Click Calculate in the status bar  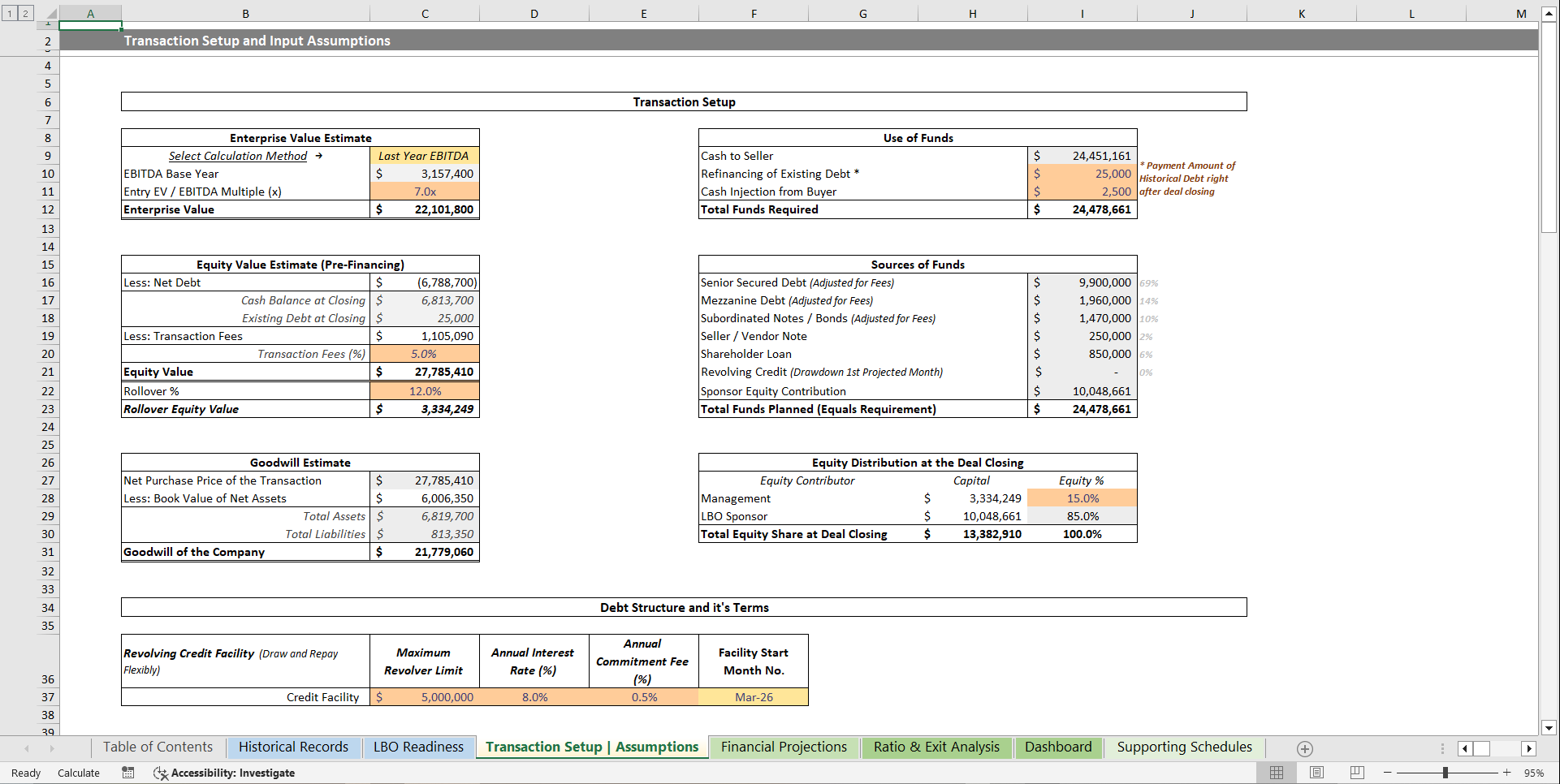tap(78, 773)
